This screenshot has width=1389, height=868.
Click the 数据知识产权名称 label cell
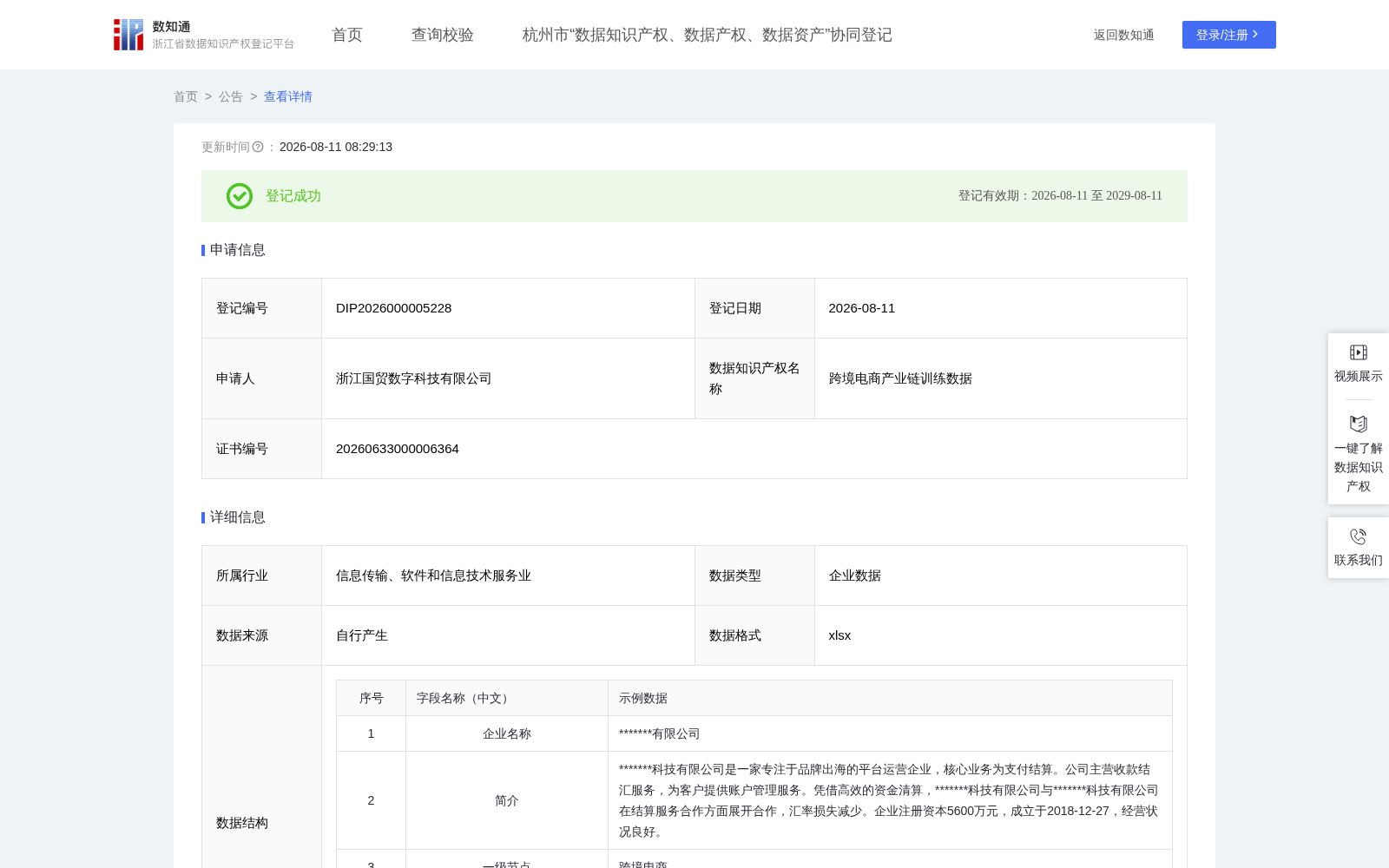754,378
